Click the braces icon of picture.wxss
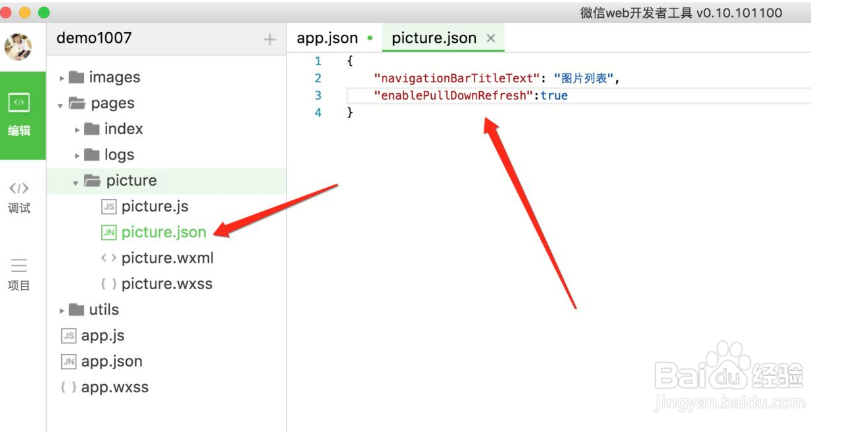The width and height of the screenshot is (854, 432). pos(109,284)
